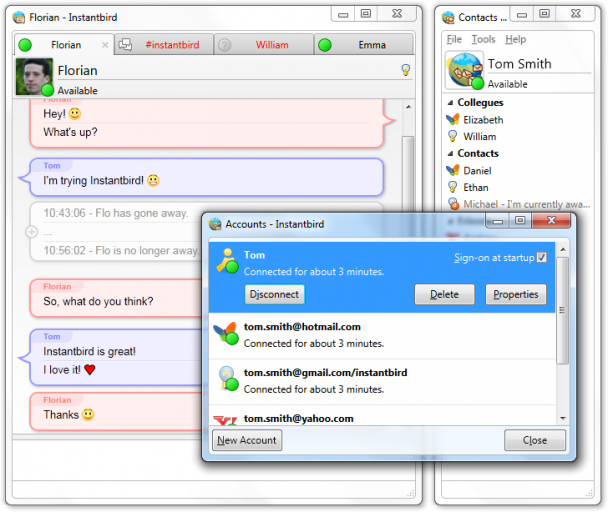
Task: Click the hotmail account protocol icon
Action: coord(227,333)
